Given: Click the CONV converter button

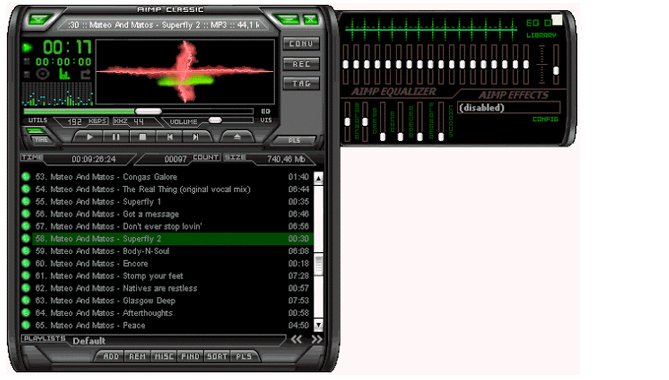Looking at the screenshot, I should pos(301,44).
